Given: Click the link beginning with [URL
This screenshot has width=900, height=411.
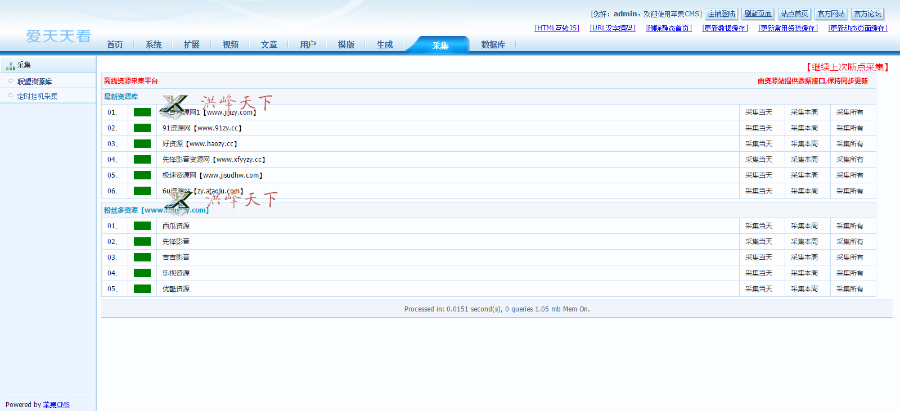Looking at the screenshot, I should [x=612, y=28].
